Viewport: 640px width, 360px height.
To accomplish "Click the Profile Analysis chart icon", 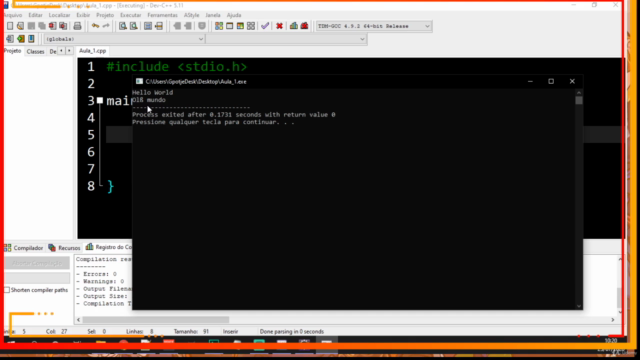I will [x=293, y=26].
